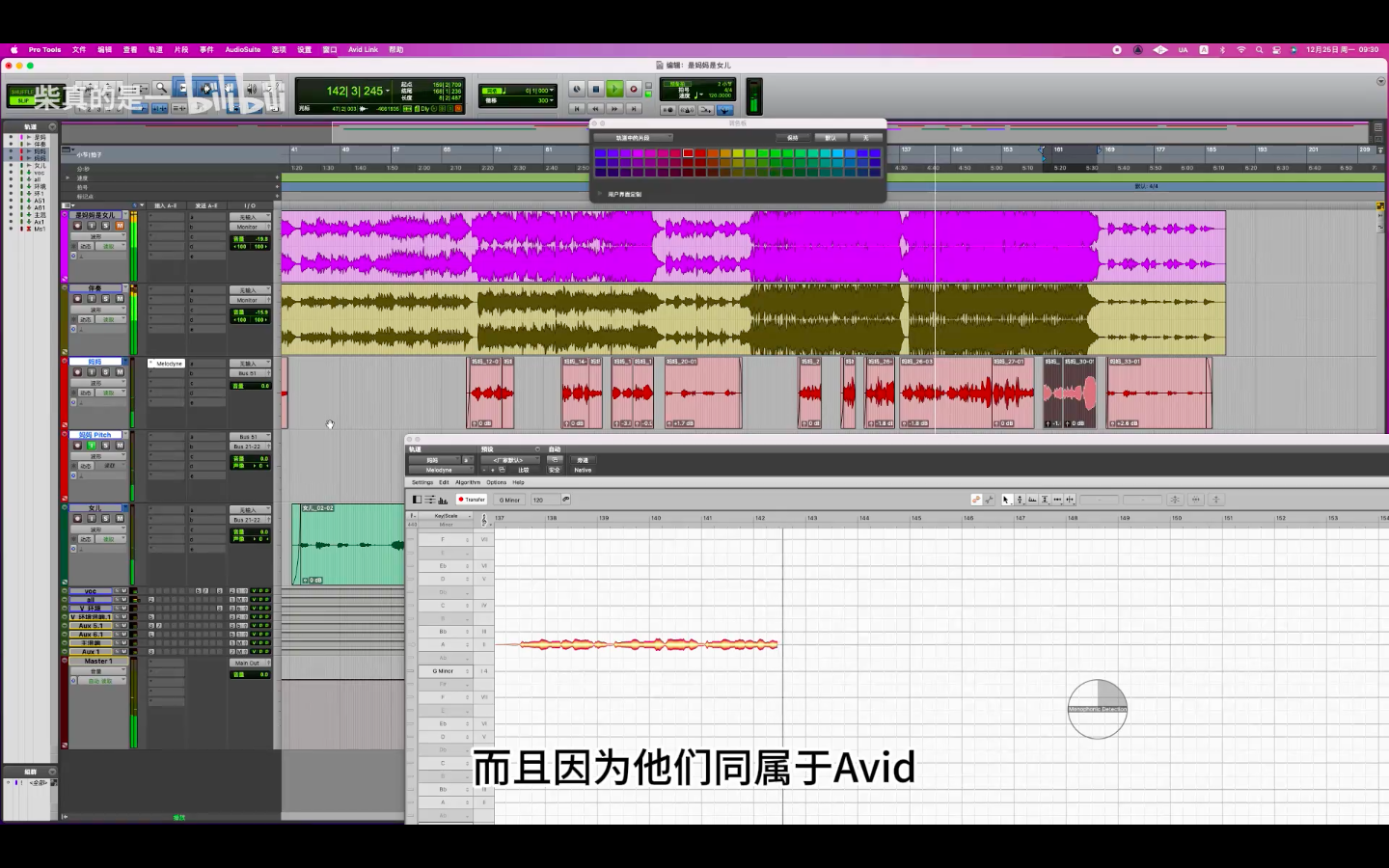The height and width of the screenshot is (868, 1389).
Task: Toggle Melodyne note inspector icon
Action: pos(429,500)
